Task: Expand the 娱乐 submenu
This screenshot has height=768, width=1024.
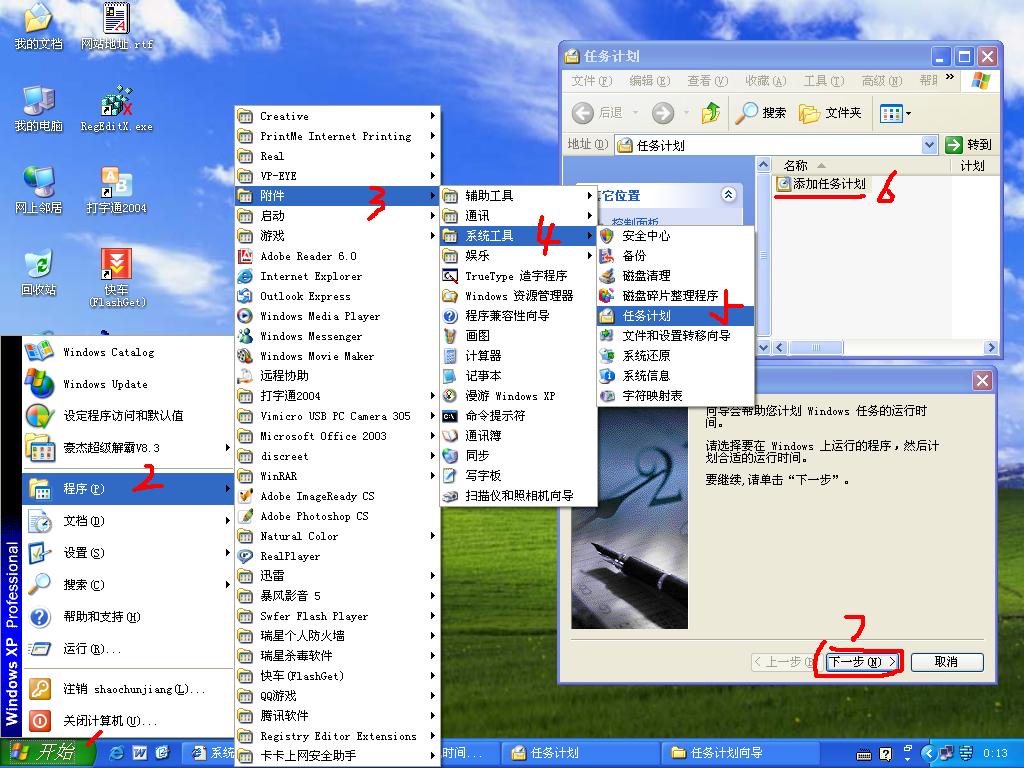Action: [519, 256]
